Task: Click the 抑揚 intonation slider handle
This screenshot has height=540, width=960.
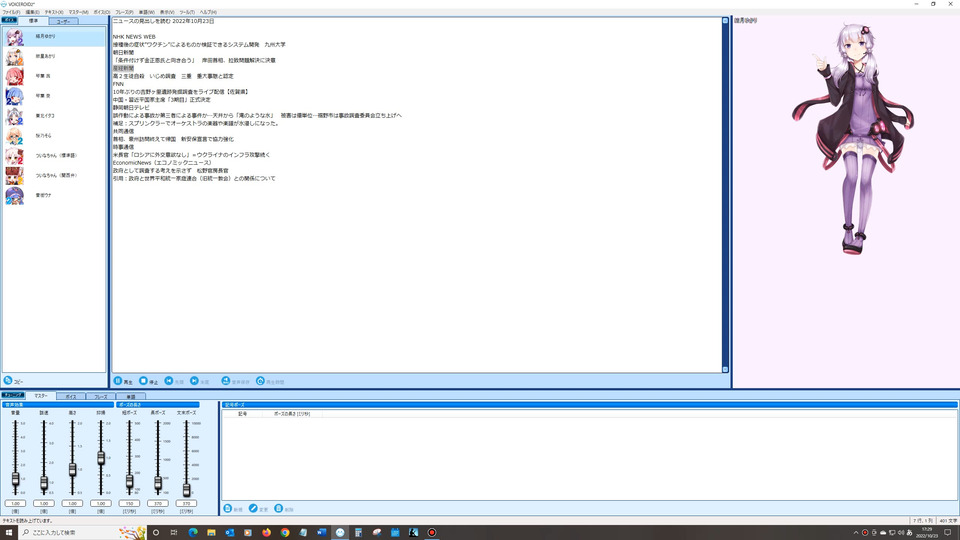Action: point(101,458)
